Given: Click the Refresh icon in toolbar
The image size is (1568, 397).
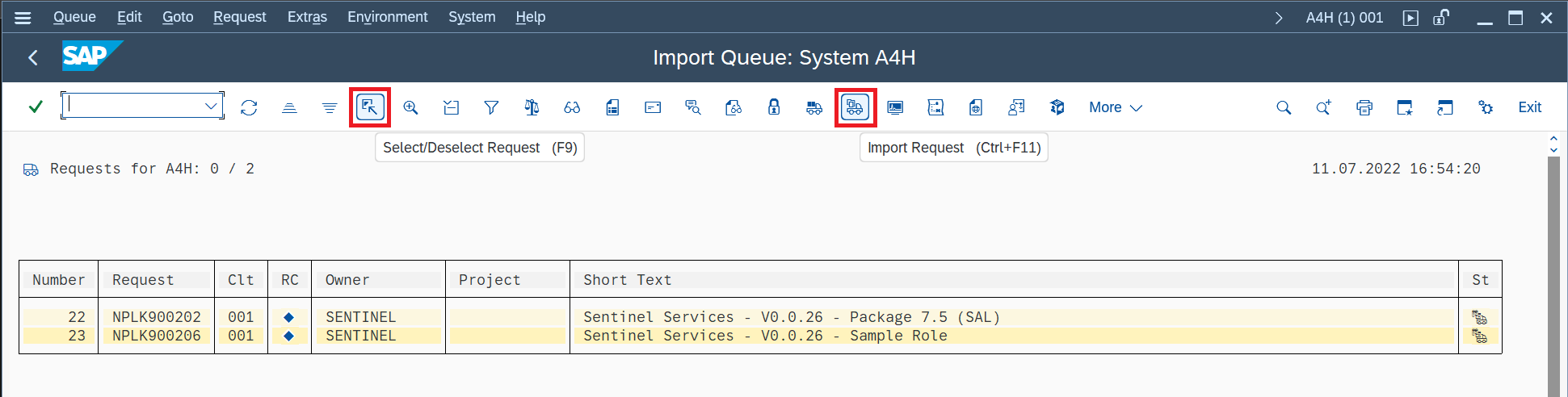Looking at the screenshot, I should click(x=249, y=107).
